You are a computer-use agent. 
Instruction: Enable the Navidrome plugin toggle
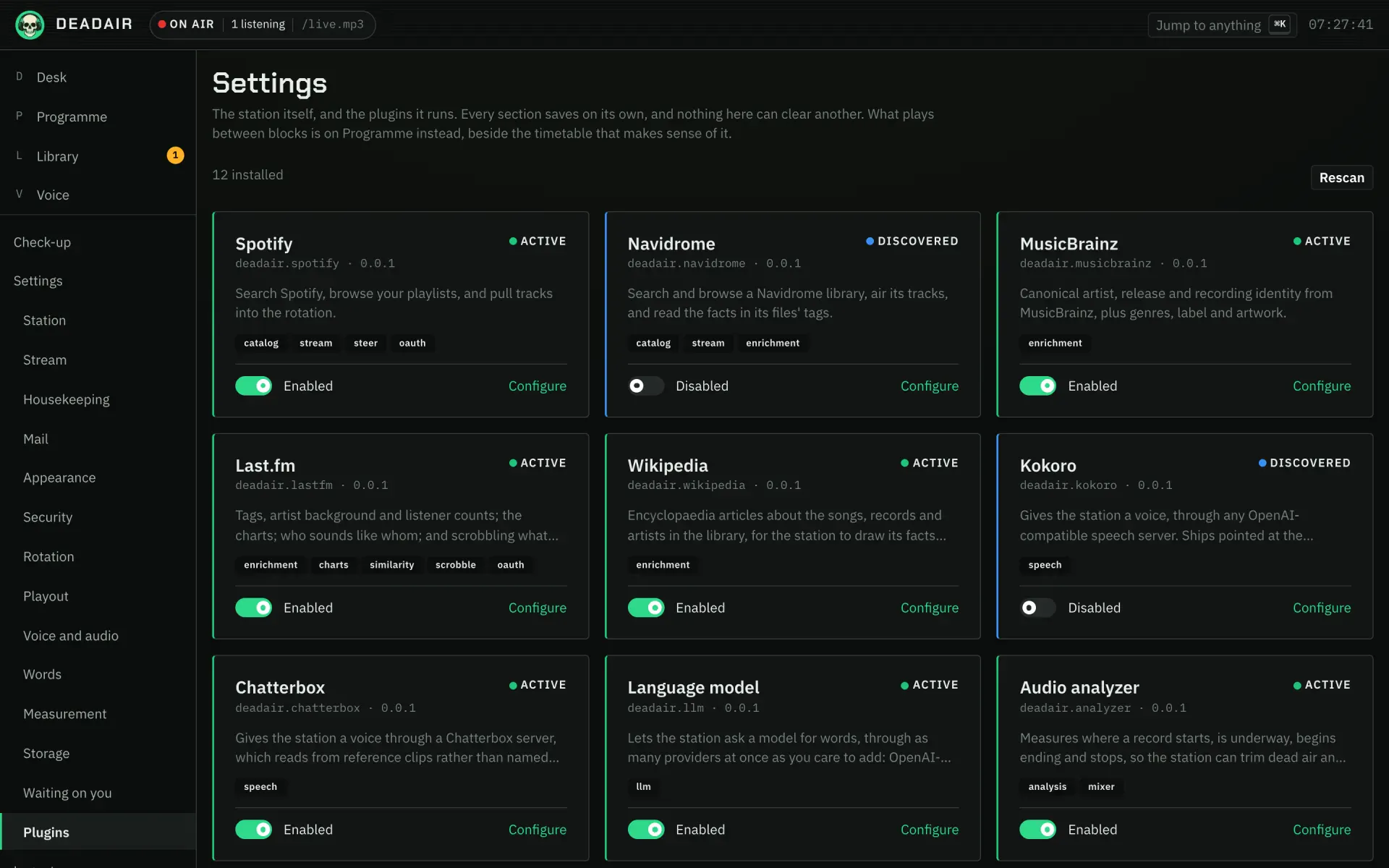point(646,386)
